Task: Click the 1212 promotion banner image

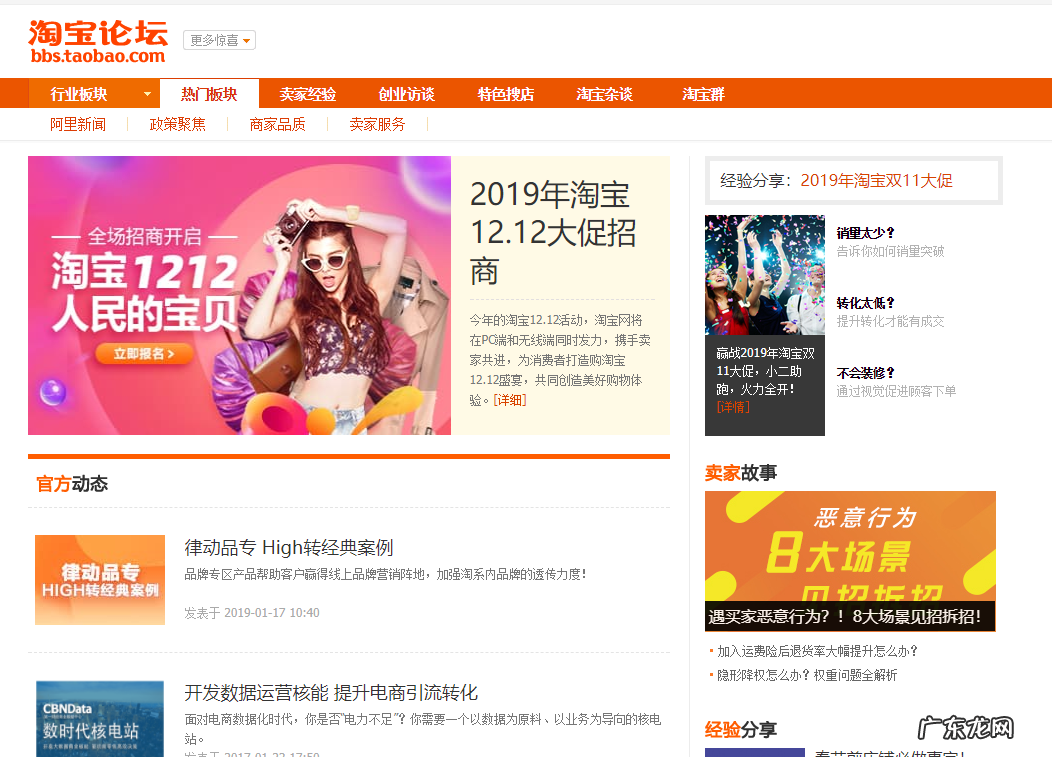Action: tap(240, 295)
